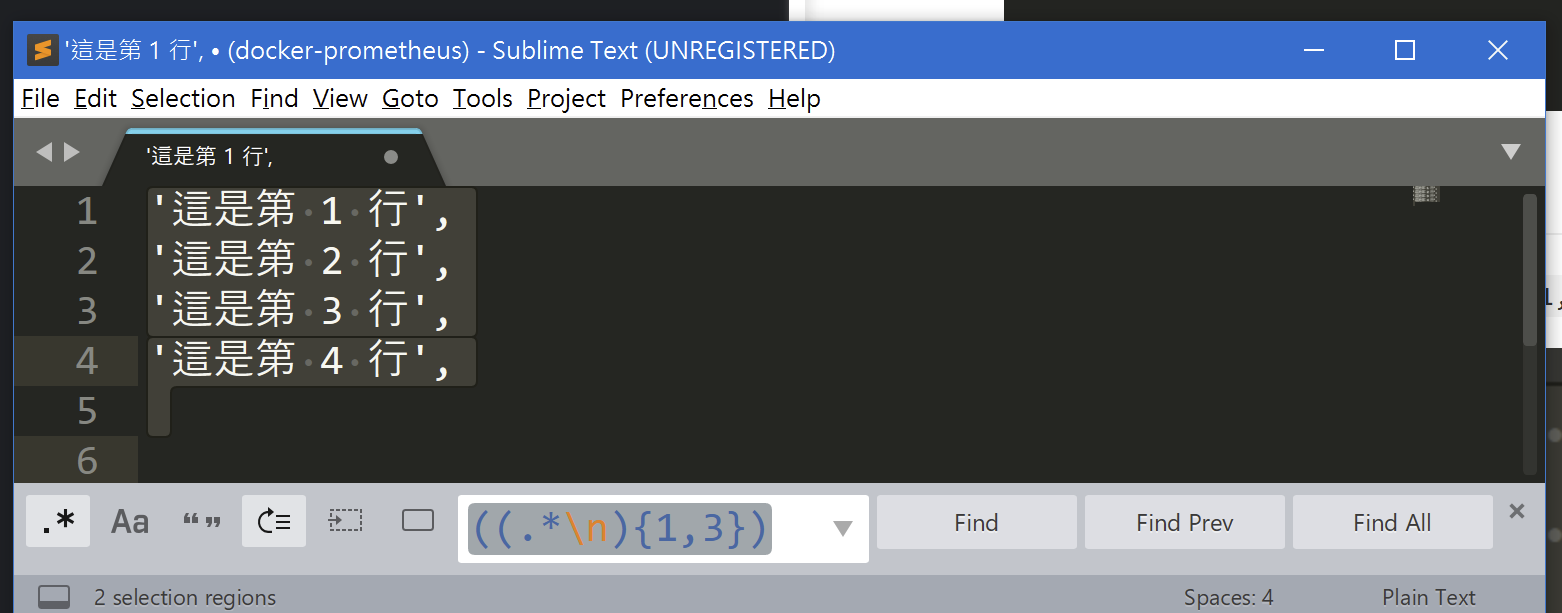Screen dimensions: 1562x613
Task: Change indentation via Spaces: 4 control
Action: point(1228,597)
